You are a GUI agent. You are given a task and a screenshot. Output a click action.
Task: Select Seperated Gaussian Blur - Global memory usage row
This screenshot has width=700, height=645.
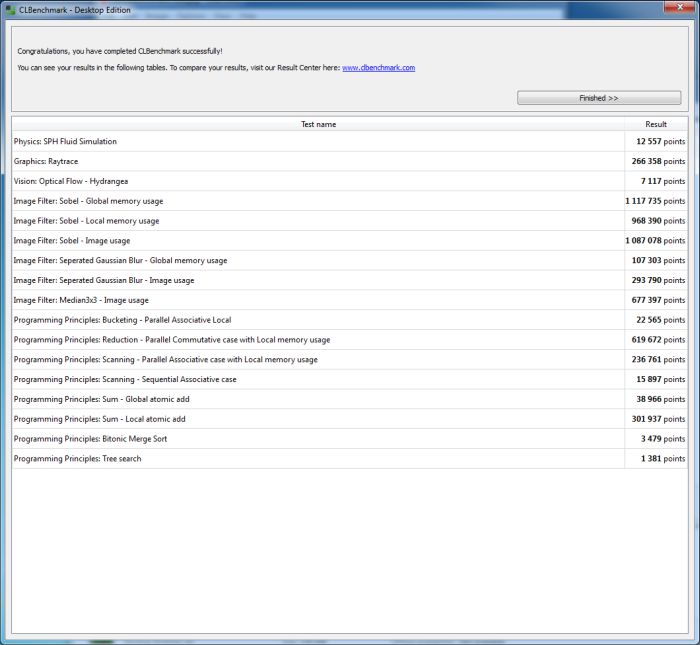[x=350, y=260]
